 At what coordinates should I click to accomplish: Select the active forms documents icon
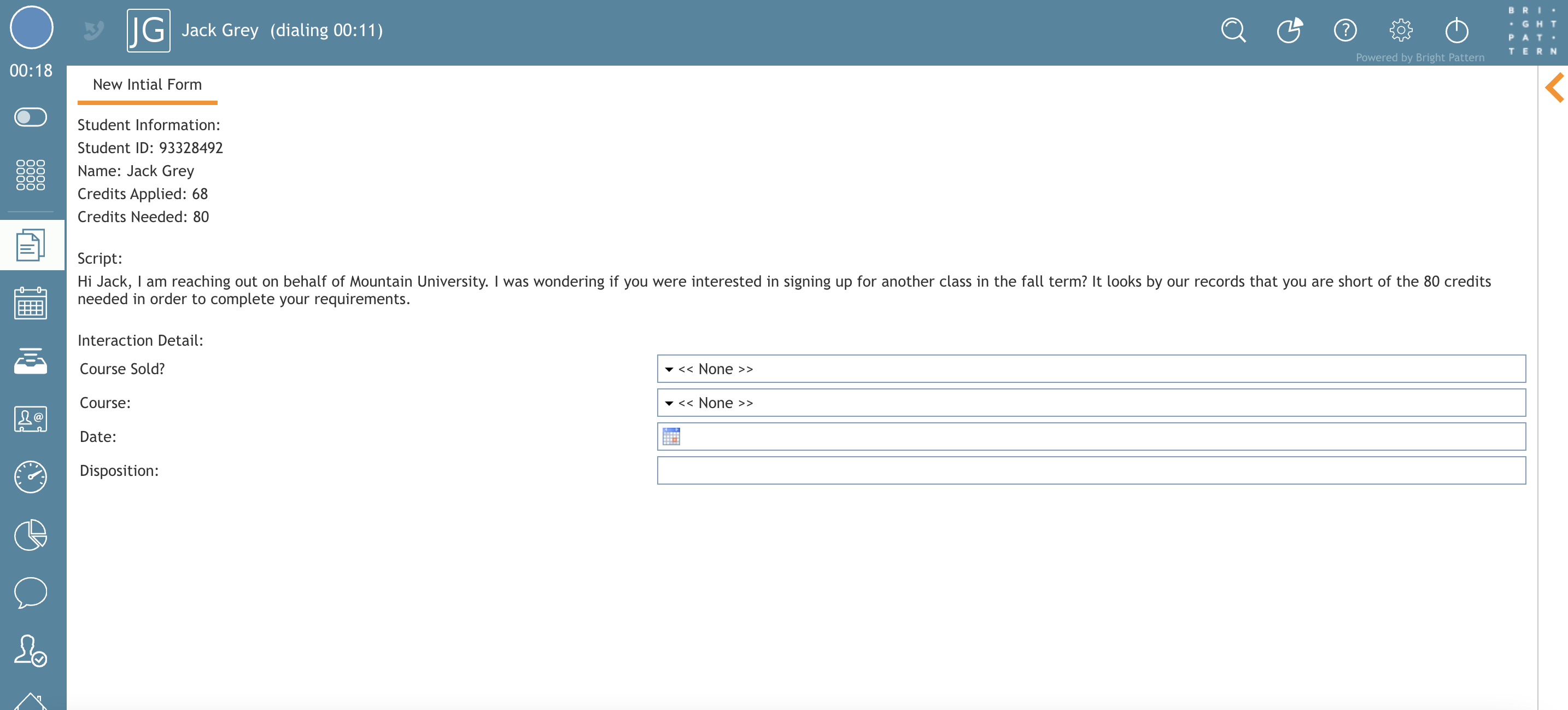[31, 245]
